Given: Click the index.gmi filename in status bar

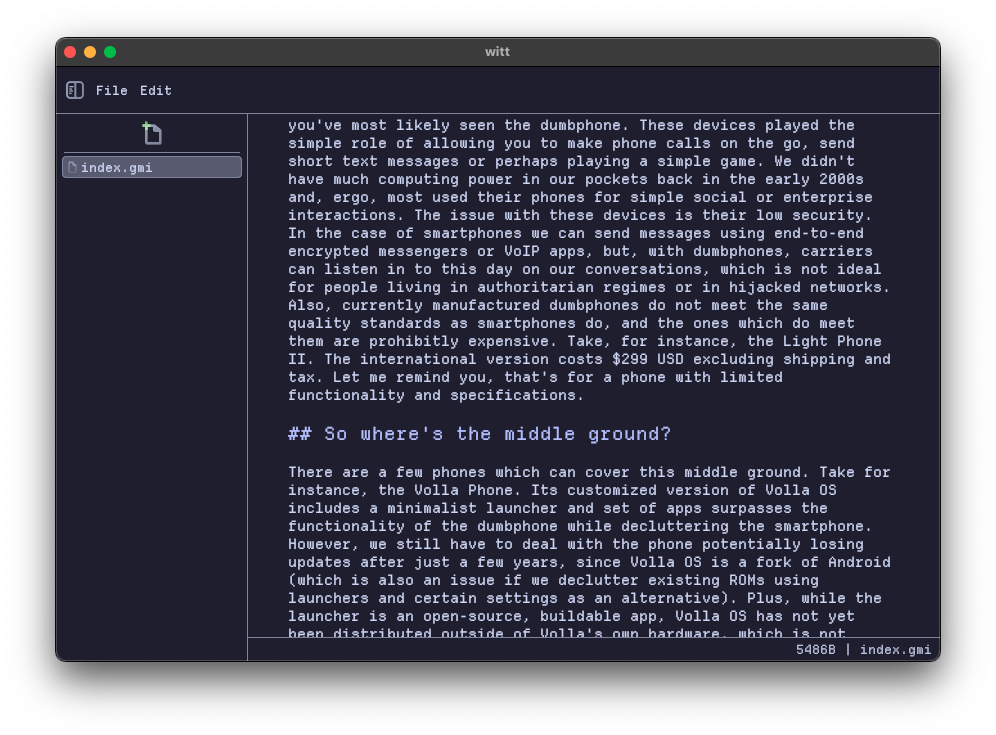Looking at the screenshot, I should 895,650.
